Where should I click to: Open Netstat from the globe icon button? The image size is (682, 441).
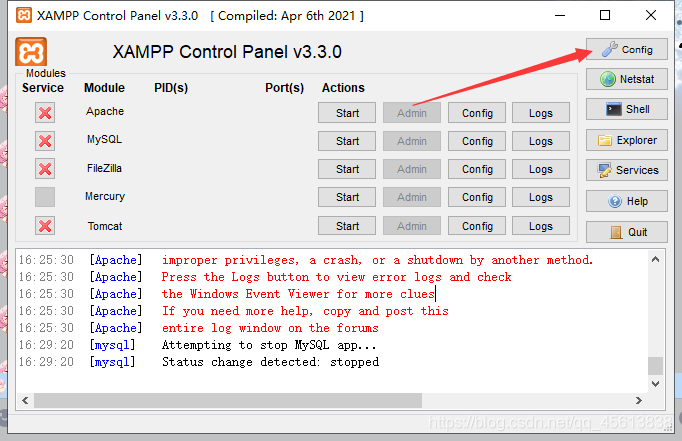pyautogui.click(x=627, y=79)
